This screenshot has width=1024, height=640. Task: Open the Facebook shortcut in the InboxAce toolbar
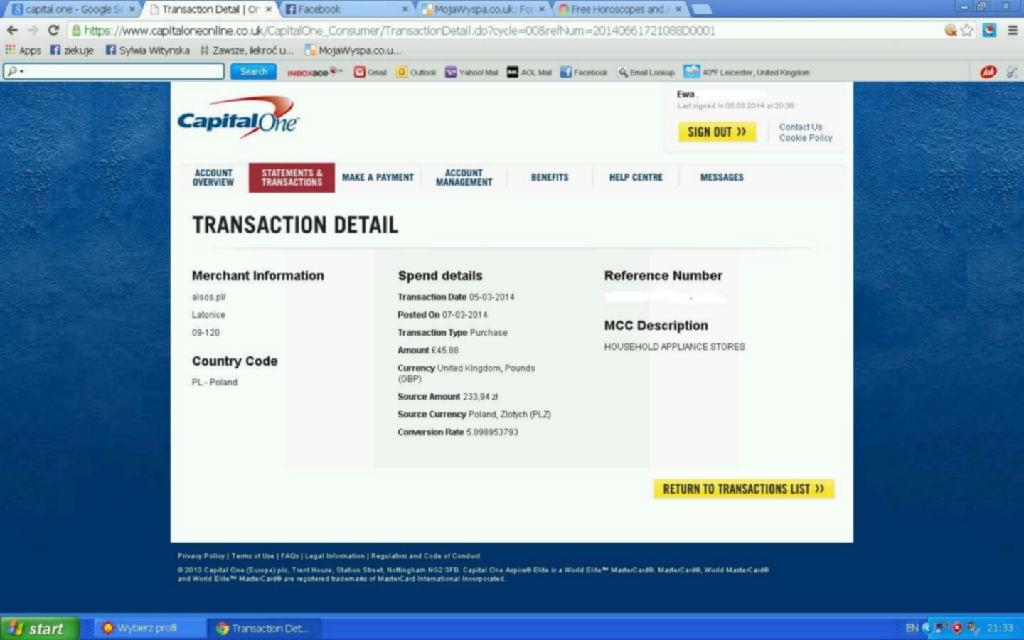[x=584, y=72]
